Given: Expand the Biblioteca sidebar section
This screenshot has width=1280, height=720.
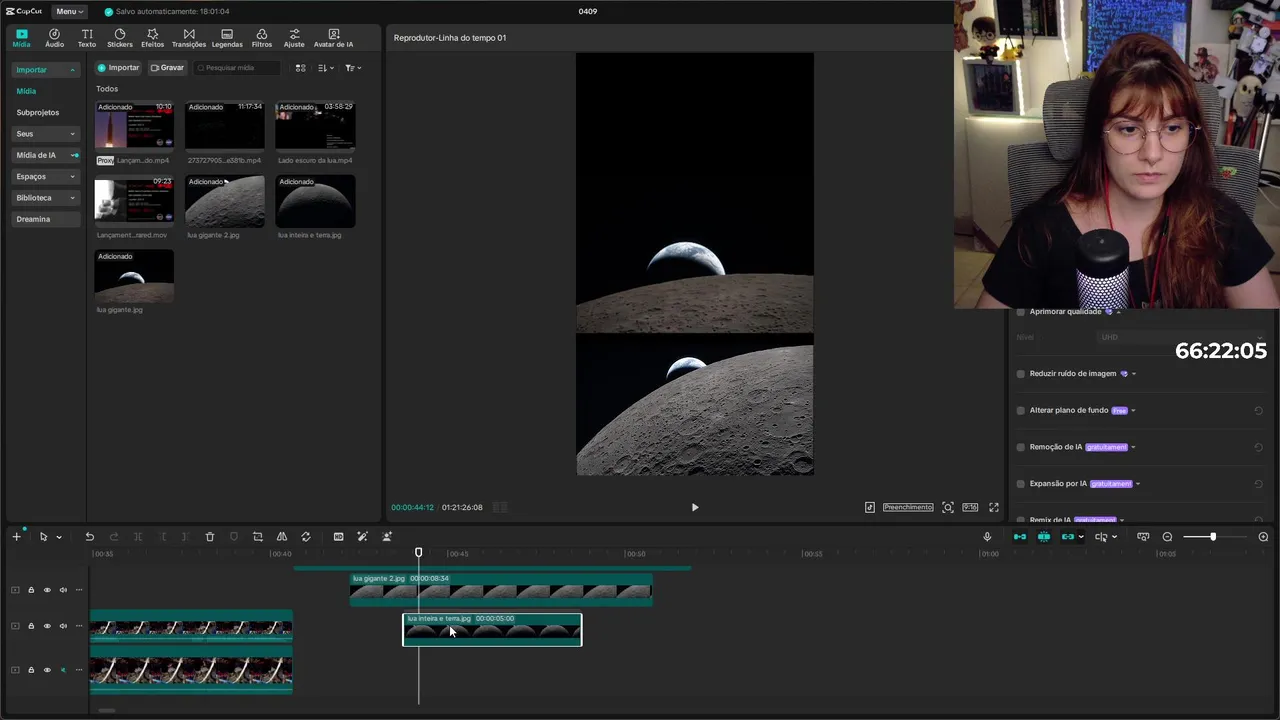Looking at the screenshot, I should pos(45,198).
